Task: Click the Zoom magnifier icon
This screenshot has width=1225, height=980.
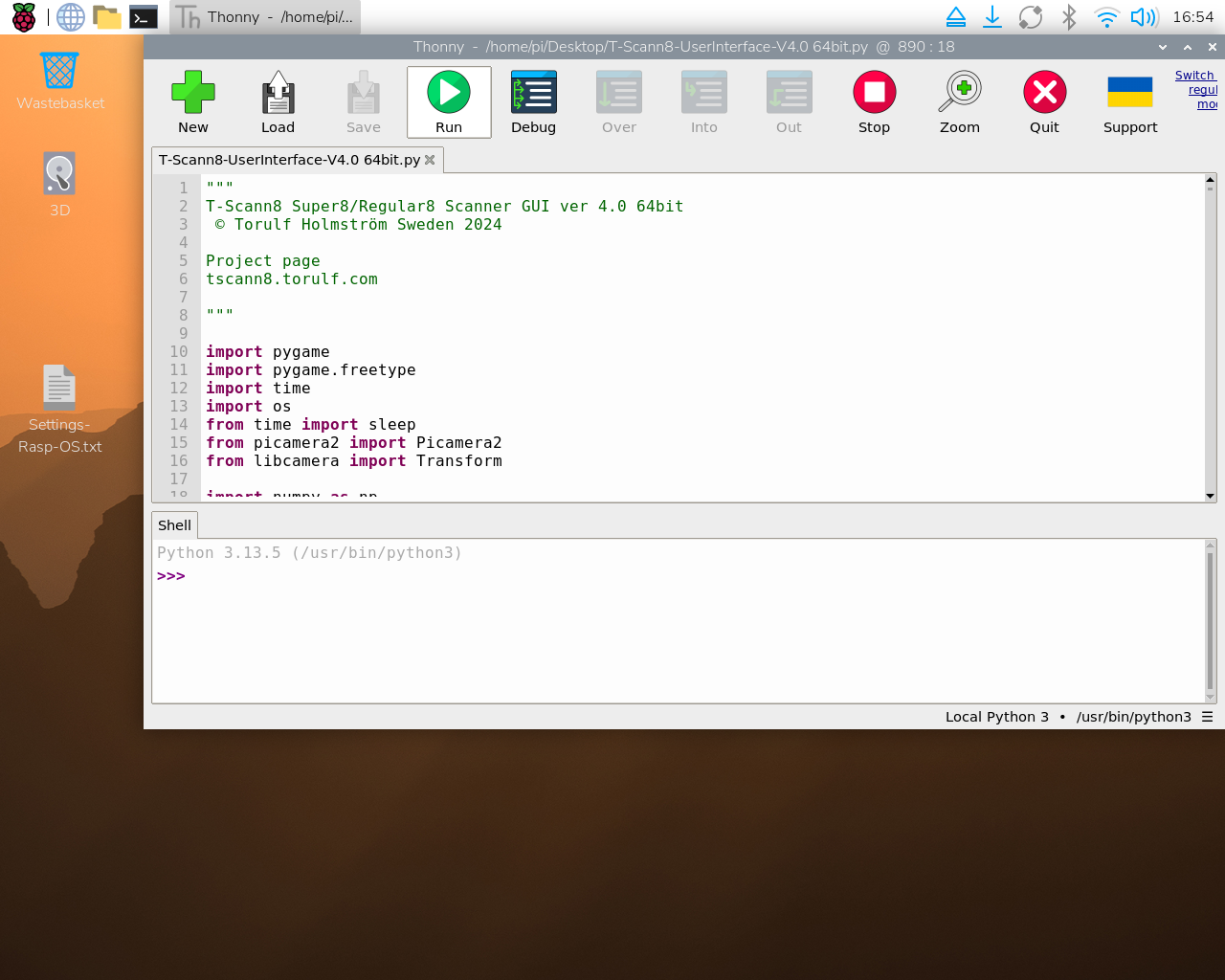Action: [x=959, y=101]
